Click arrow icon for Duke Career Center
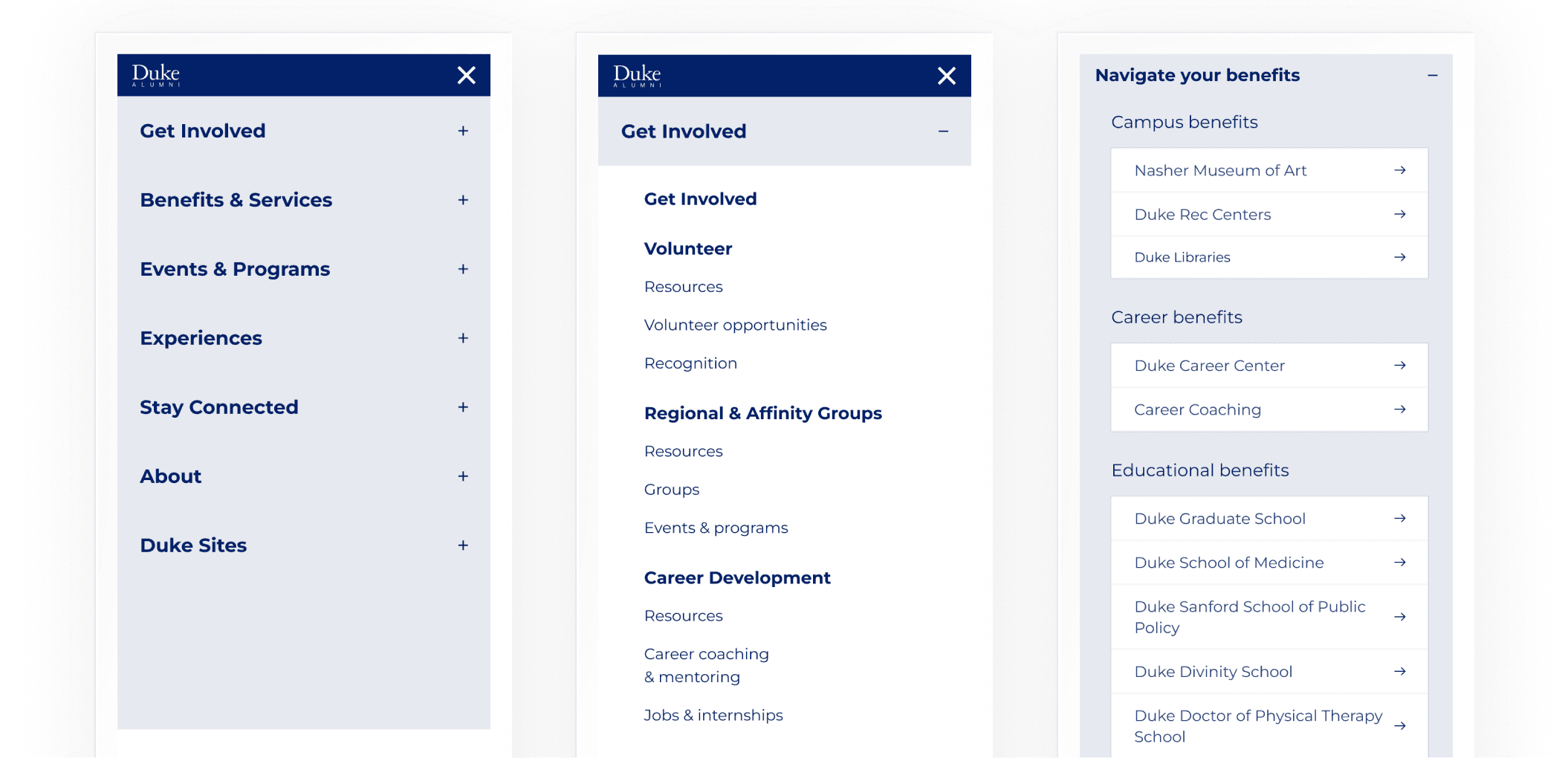 click(x=1400, y=365)
